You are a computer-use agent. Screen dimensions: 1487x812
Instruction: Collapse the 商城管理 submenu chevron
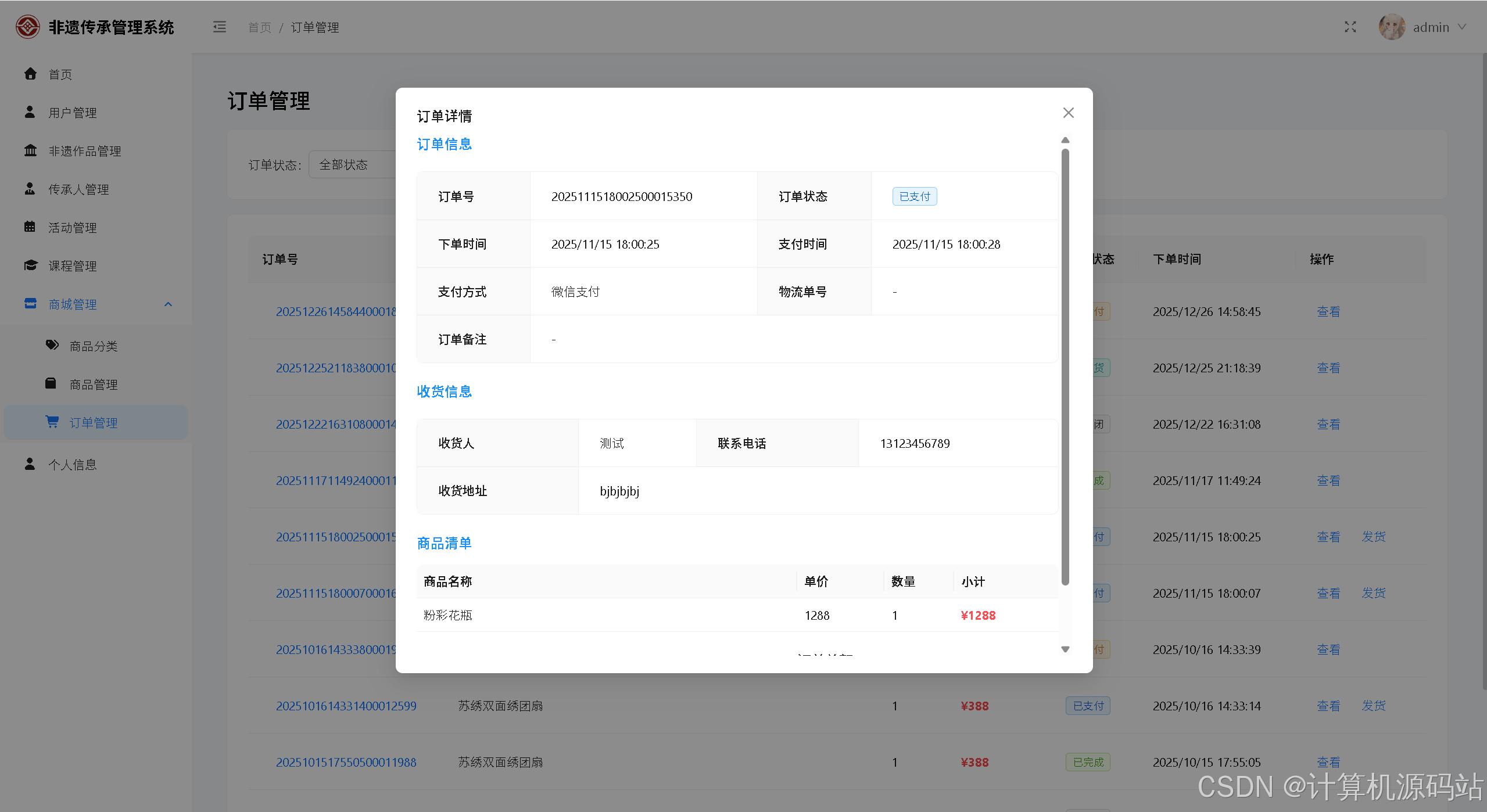click(168, 304)
